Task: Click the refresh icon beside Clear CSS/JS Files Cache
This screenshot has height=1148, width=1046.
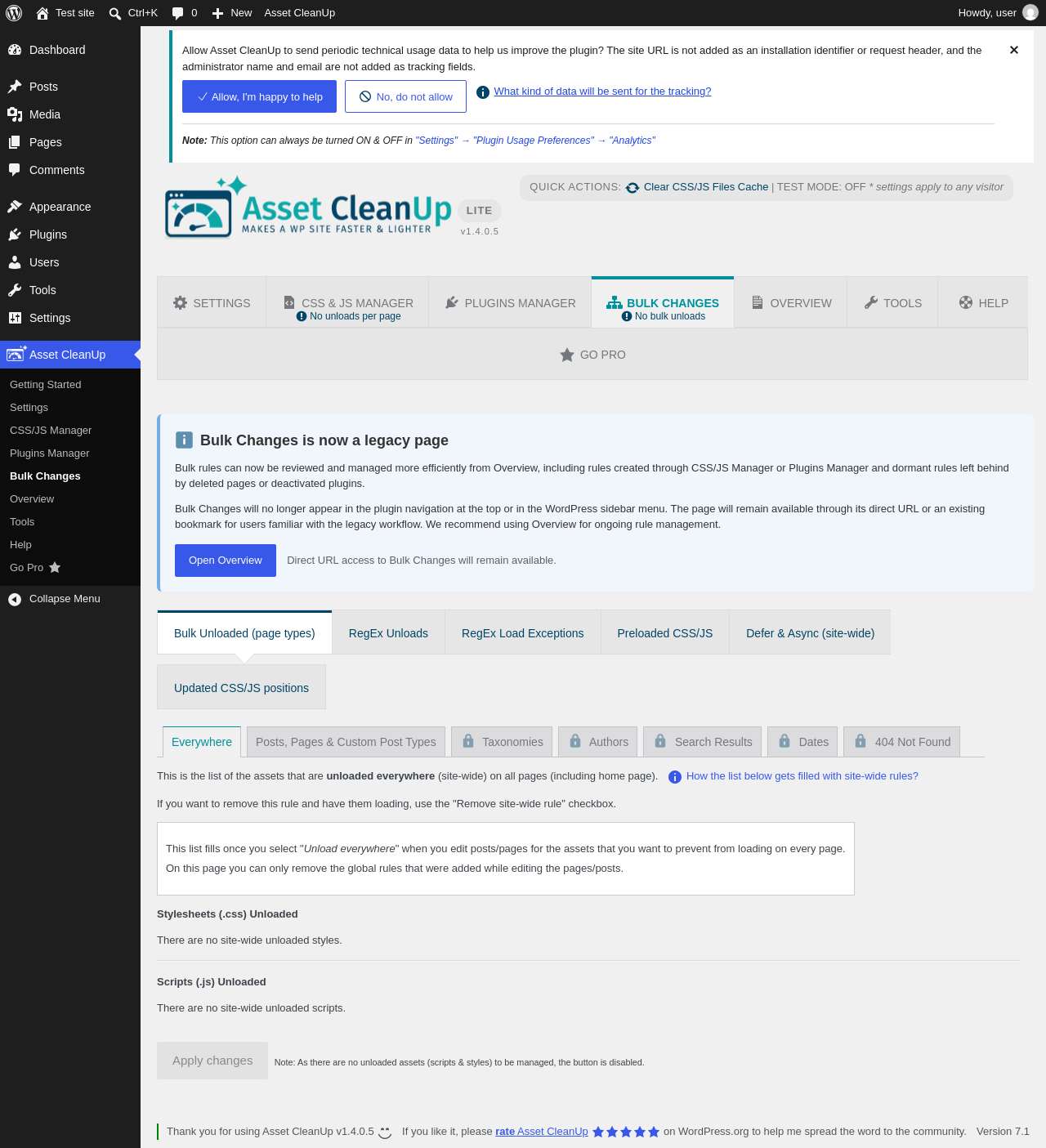Action: [633, 188]
